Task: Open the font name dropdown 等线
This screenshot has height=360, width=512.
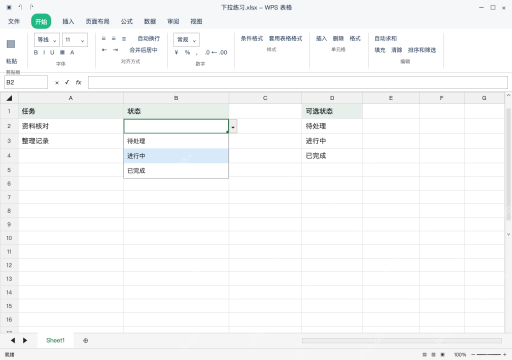Action: coord(47,40)
